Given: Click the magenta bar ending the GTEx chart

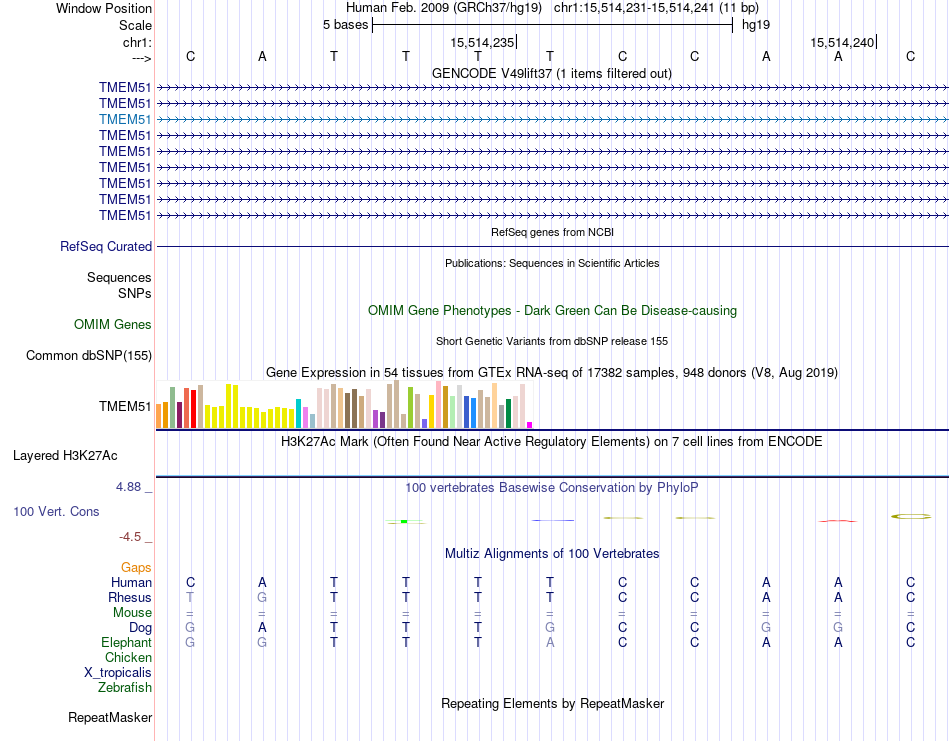Looking at the screenshot, I should (x=530, y=425).
